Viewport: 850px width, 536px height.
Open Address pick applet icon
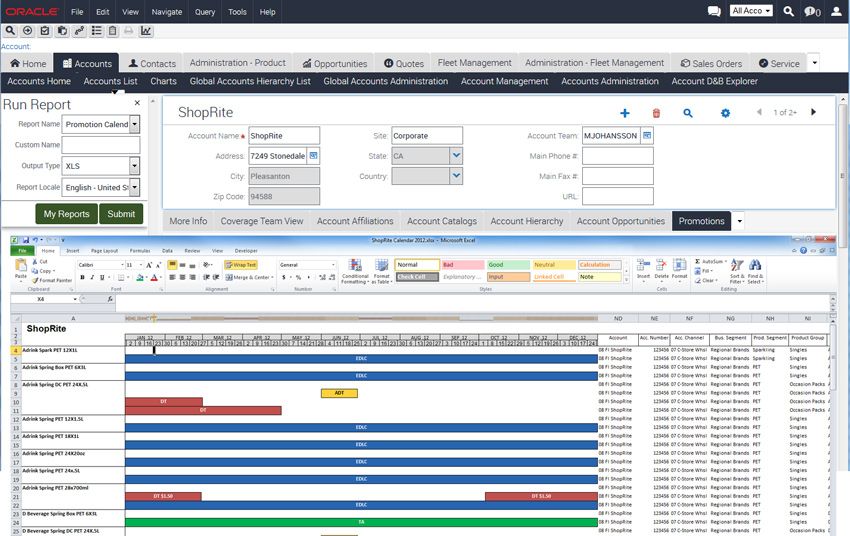[x=313, y=156]
